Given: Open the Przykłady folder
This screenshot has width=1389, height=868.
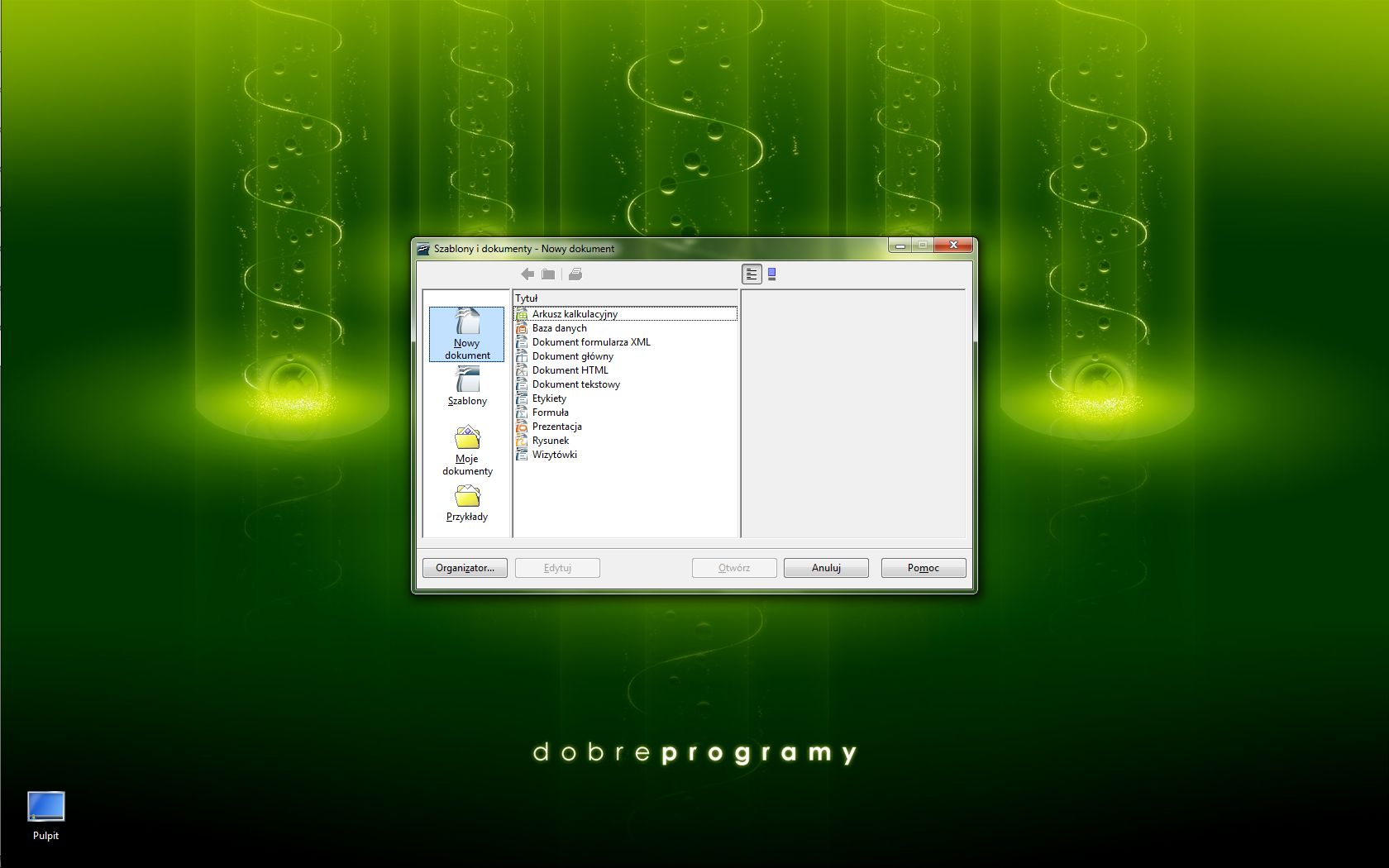Looking at the screenshot, I should [x=467, y=503].
